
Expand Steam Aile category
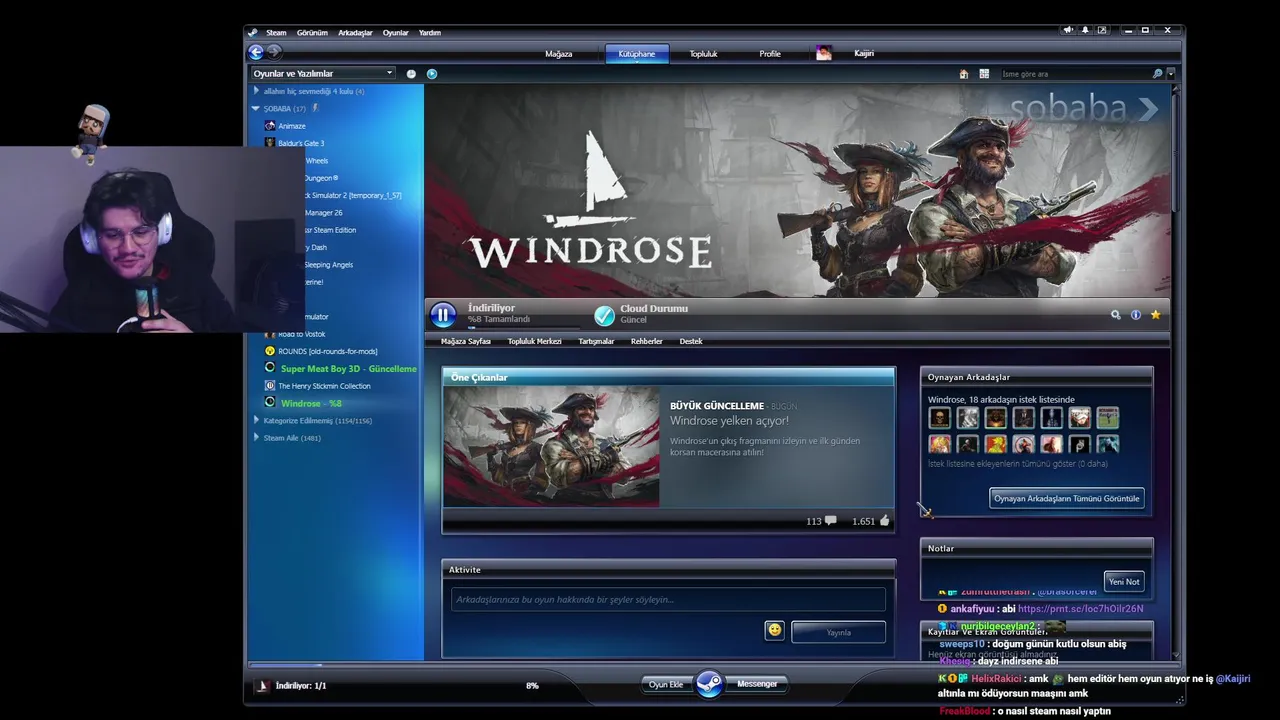256,438
